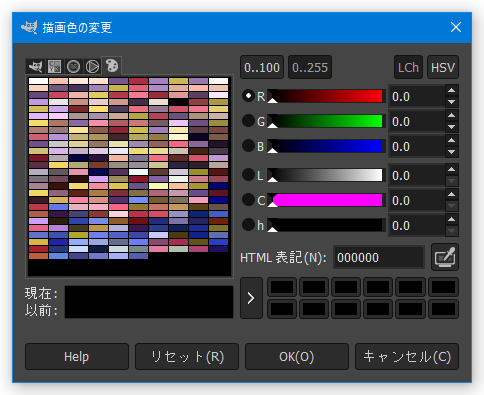Focus the R value input field

pyautogui.click(x=417, y=96)
